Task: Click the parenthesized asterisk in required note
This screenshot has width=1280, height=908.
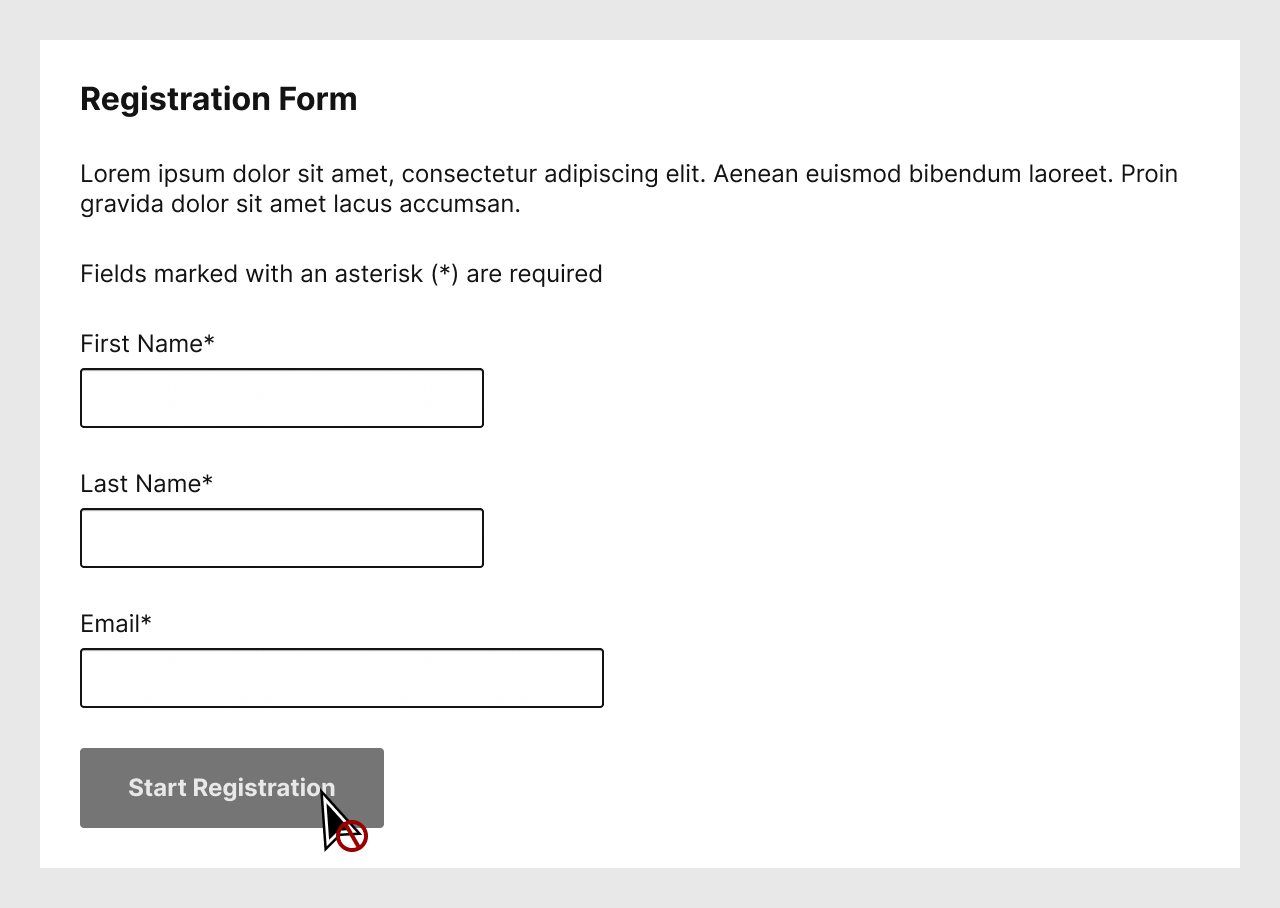Action: pyautogui.click(x=445, y=274)
